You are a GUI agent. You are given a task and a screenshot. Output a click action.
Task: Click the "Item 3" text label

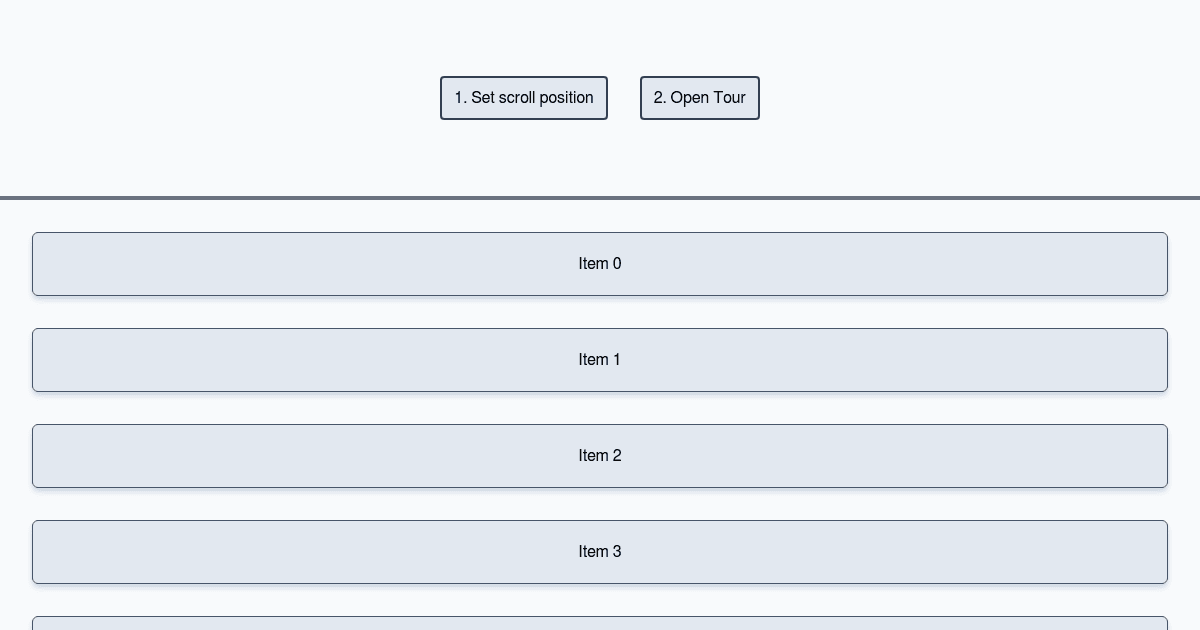pos(600,552)
